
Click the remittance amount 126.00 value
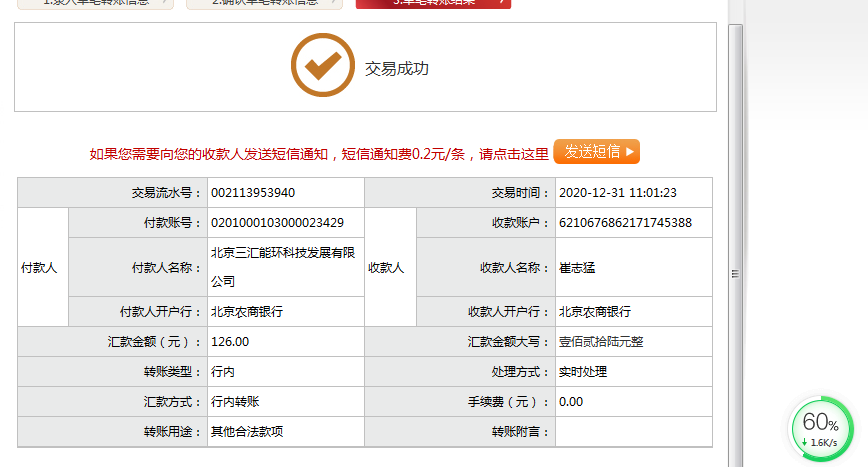click(230, 341)
